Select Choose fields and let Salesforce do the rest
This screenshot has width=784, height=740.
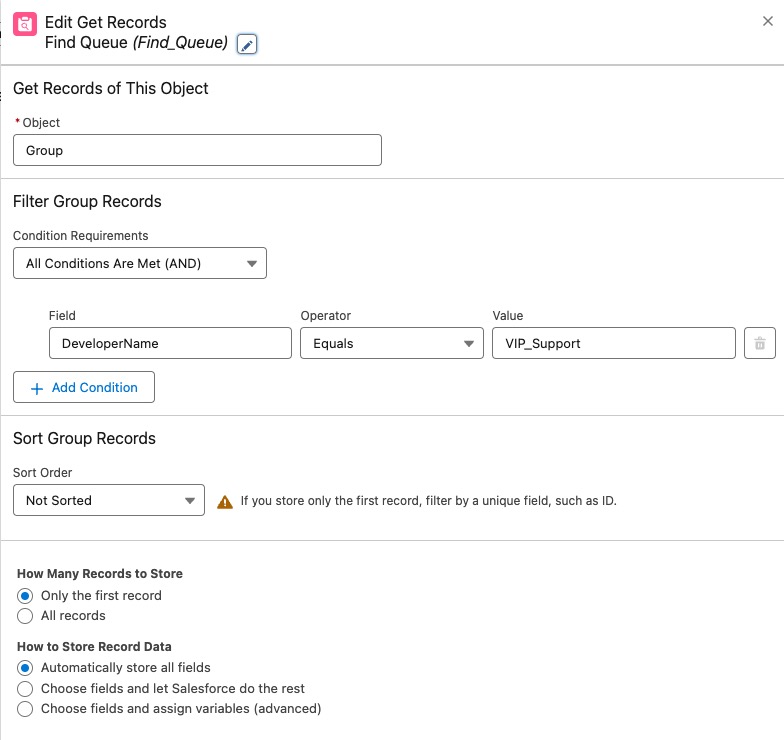25,689
